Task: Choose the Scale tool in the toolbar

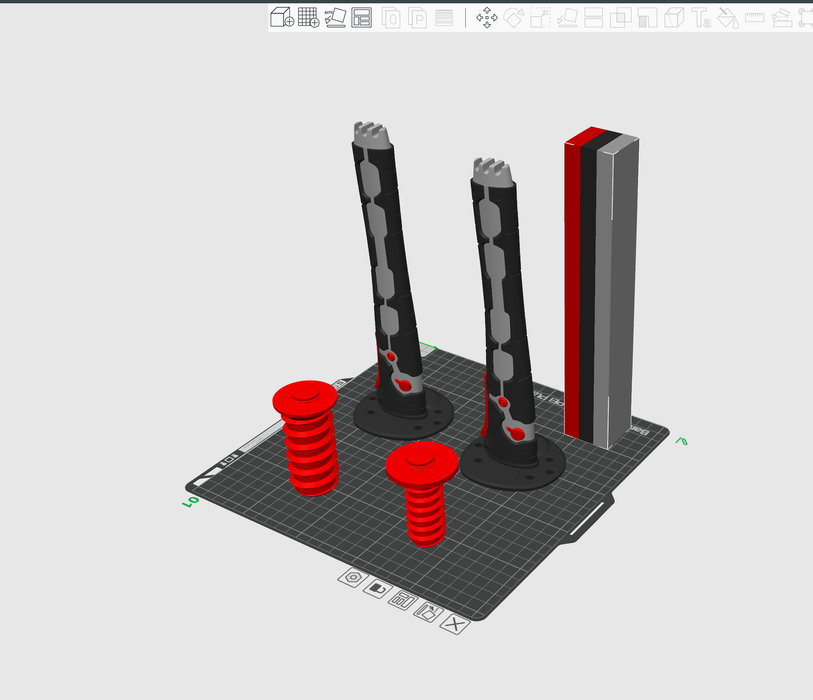Action: click(541, 17)
